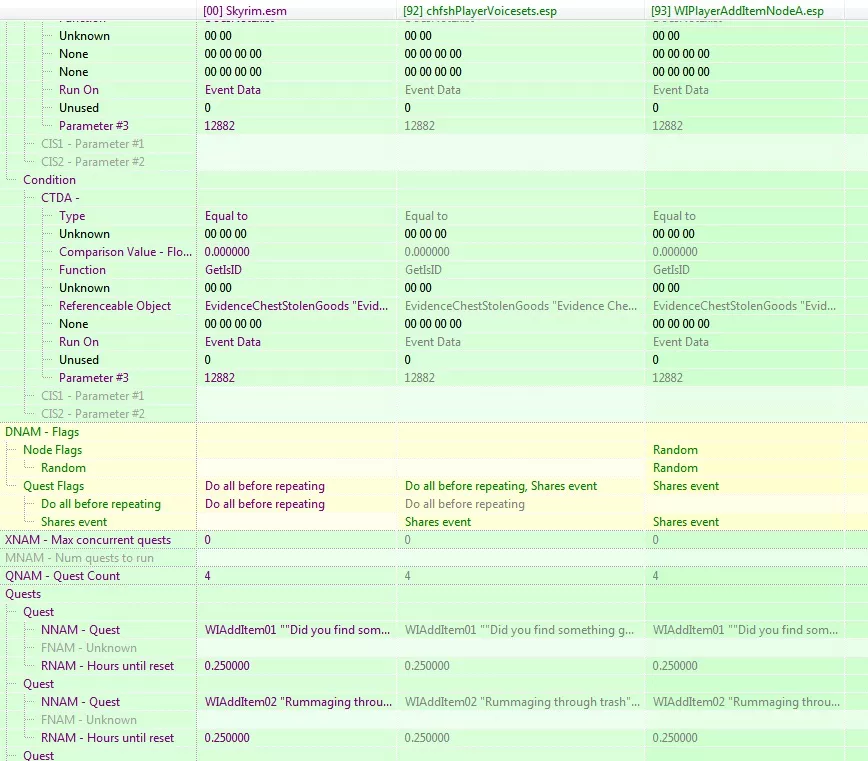Image resolution: width=868 pixels, height=761 pixels.
Task: Select the 0.000000 value in the WIPlayerAddItemNodeA.esp column
Action: tap(675, 252)
